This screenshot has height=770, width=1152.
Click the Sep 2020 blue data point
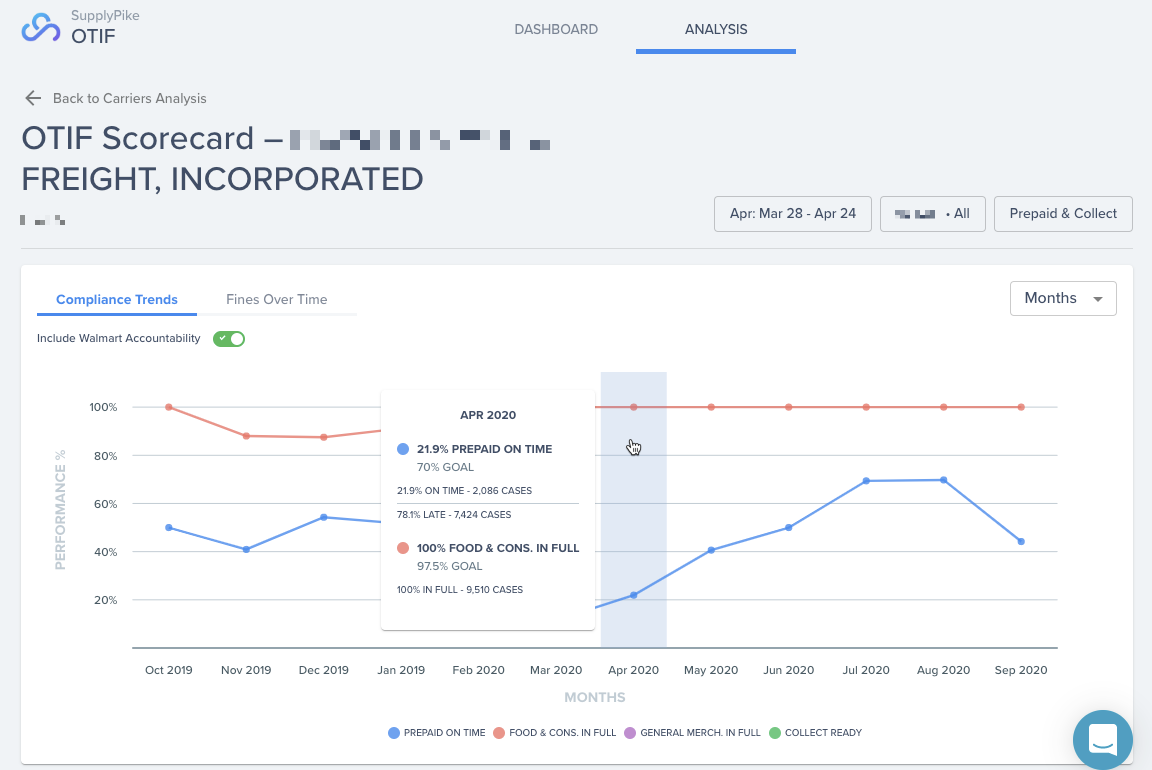(1021, 541)
